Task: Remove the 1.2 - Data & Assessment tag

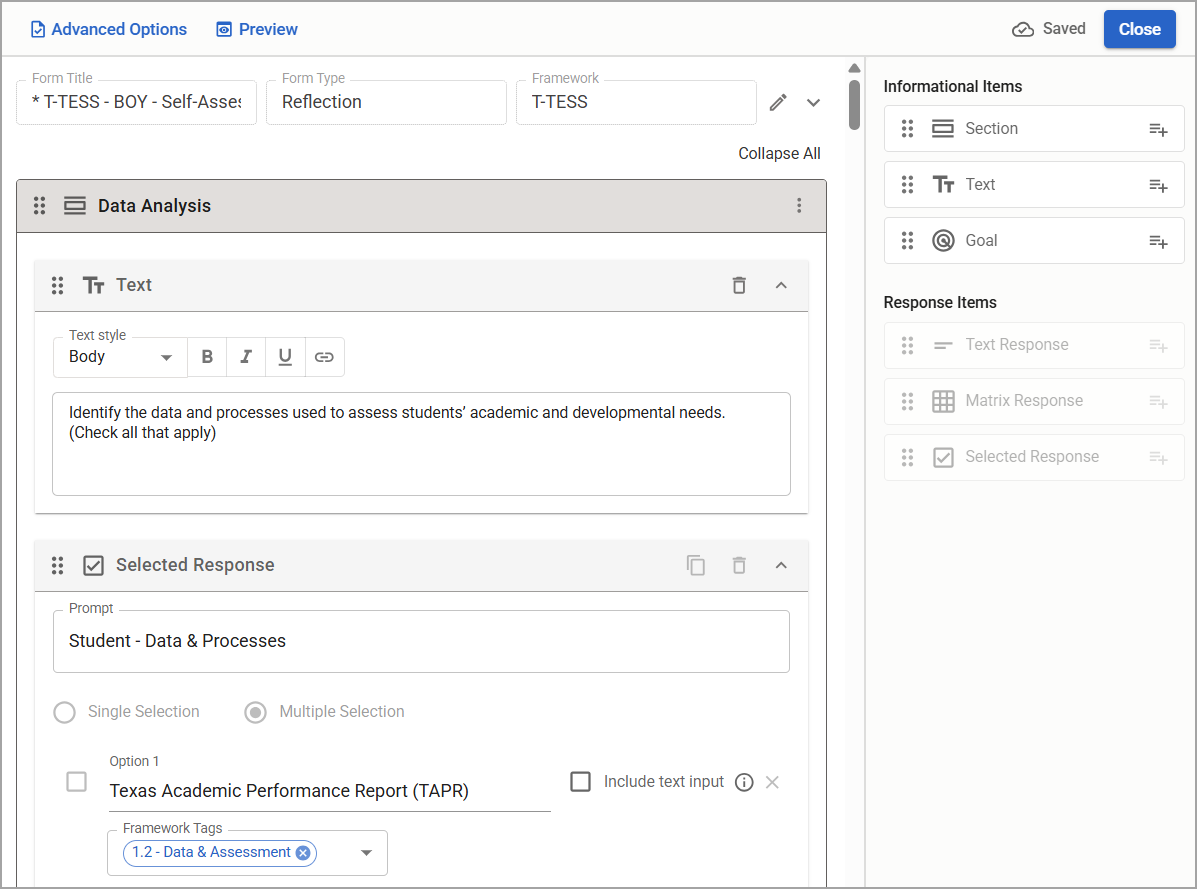Action: (x=303, y=853)
